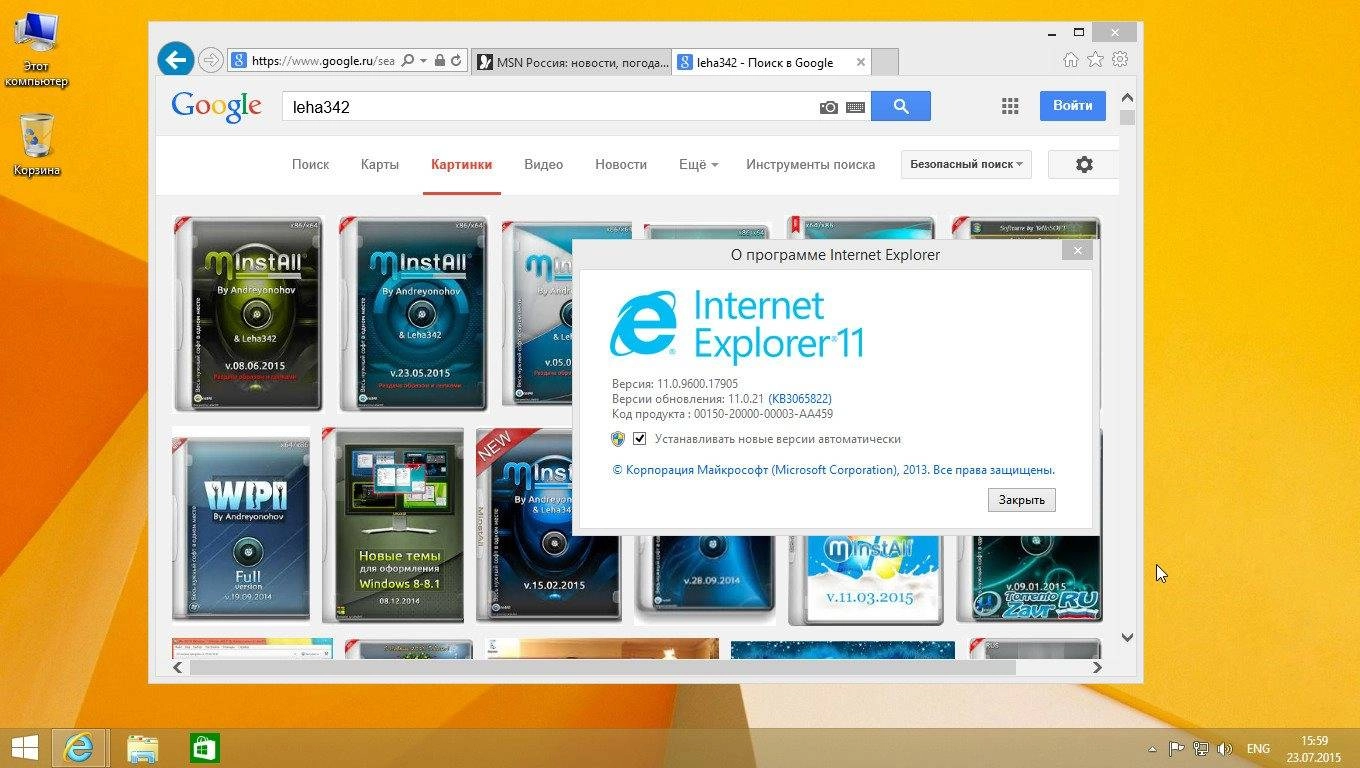The height and width of the screenshot is (768, 1360).
Task: Open Инструменты поиска search tools
Action: [x=810, y=164]
